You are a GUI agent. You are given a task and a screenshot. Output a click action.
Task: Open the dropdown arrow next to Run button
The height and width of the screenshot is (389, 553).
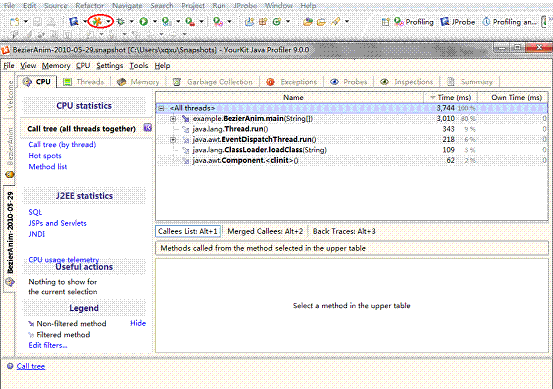point(154,22)
